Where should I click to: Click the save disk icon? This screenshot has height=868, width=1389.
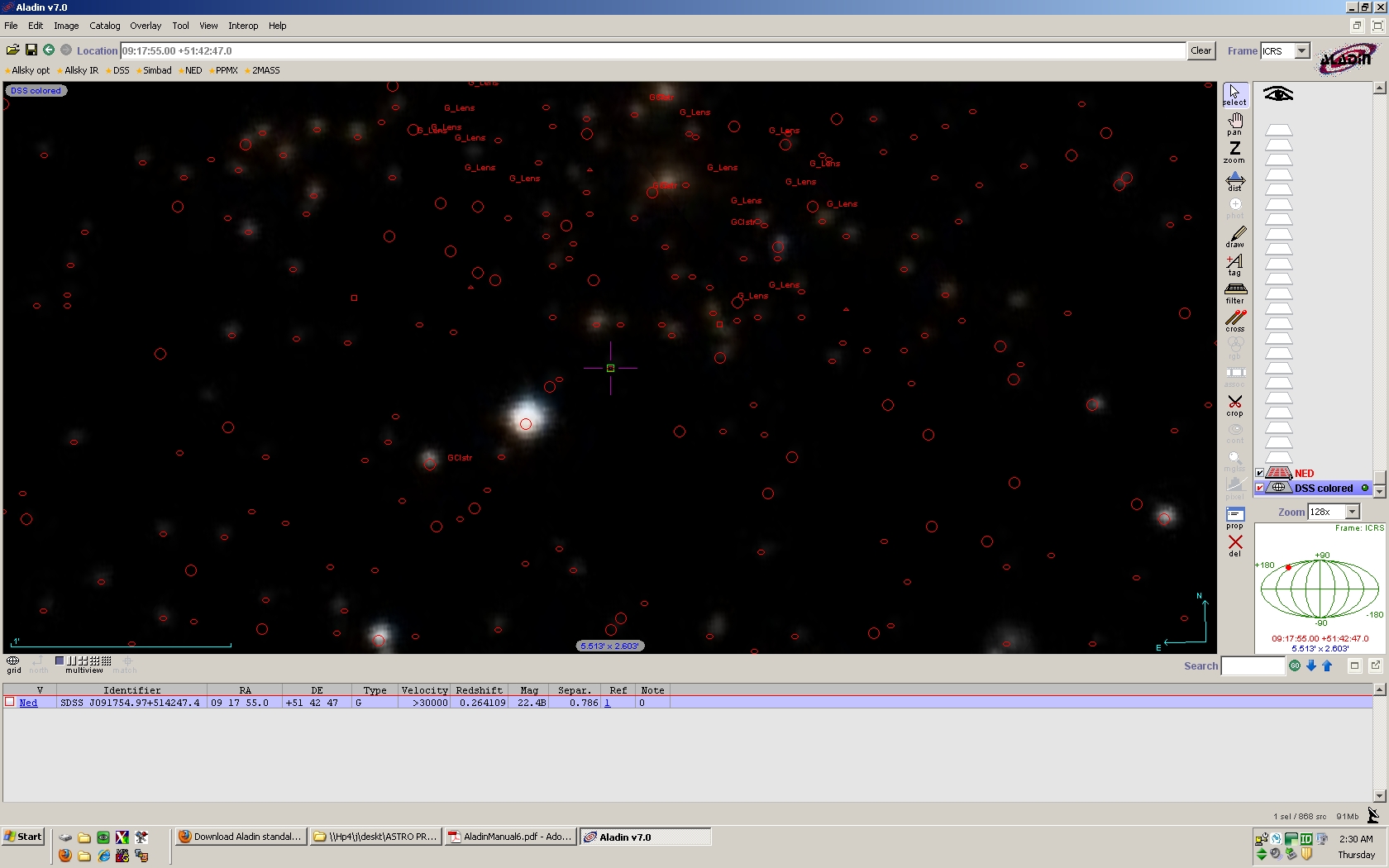click(31, 50)
